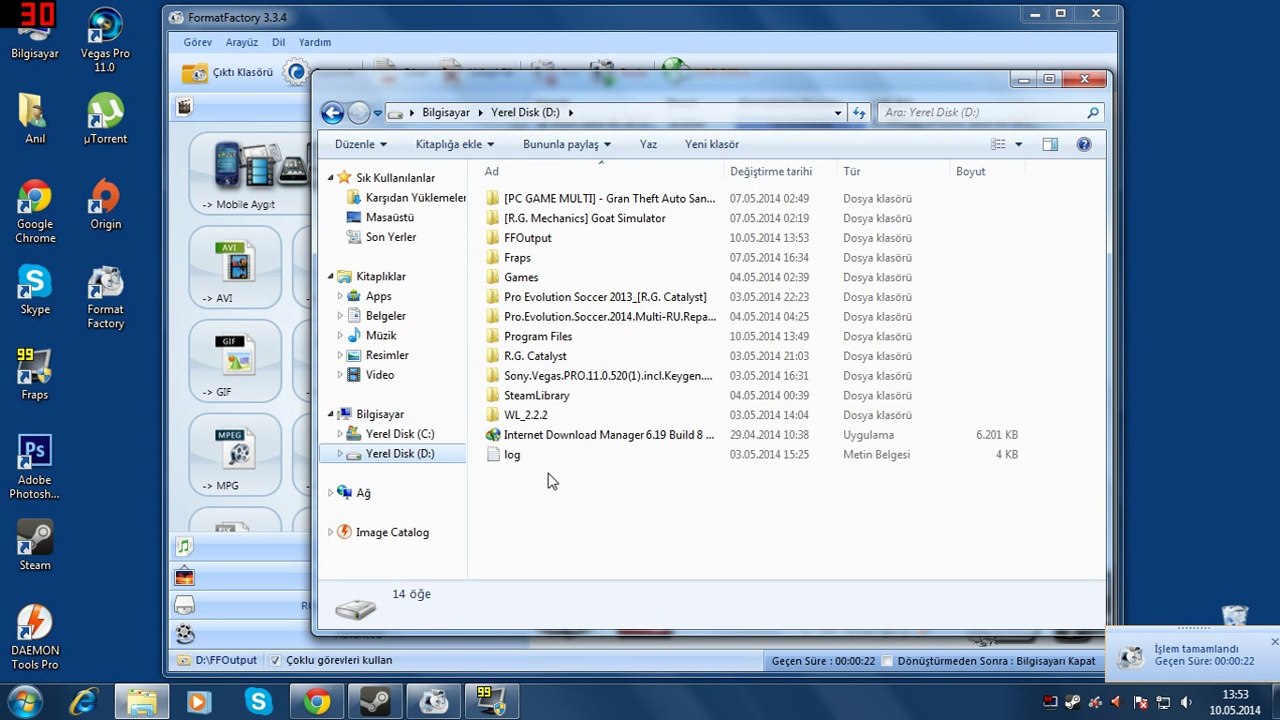Open Fraps from the taskbar
Image resolution: width=1280 pixels, height=720 pixels.
491,701
